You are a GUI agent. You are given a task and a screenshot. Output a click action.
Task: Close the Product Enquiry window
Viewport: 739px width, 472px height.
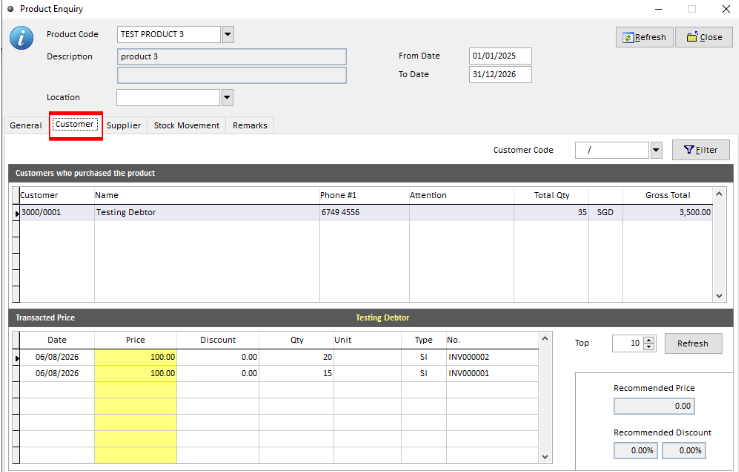click(726, 9)
